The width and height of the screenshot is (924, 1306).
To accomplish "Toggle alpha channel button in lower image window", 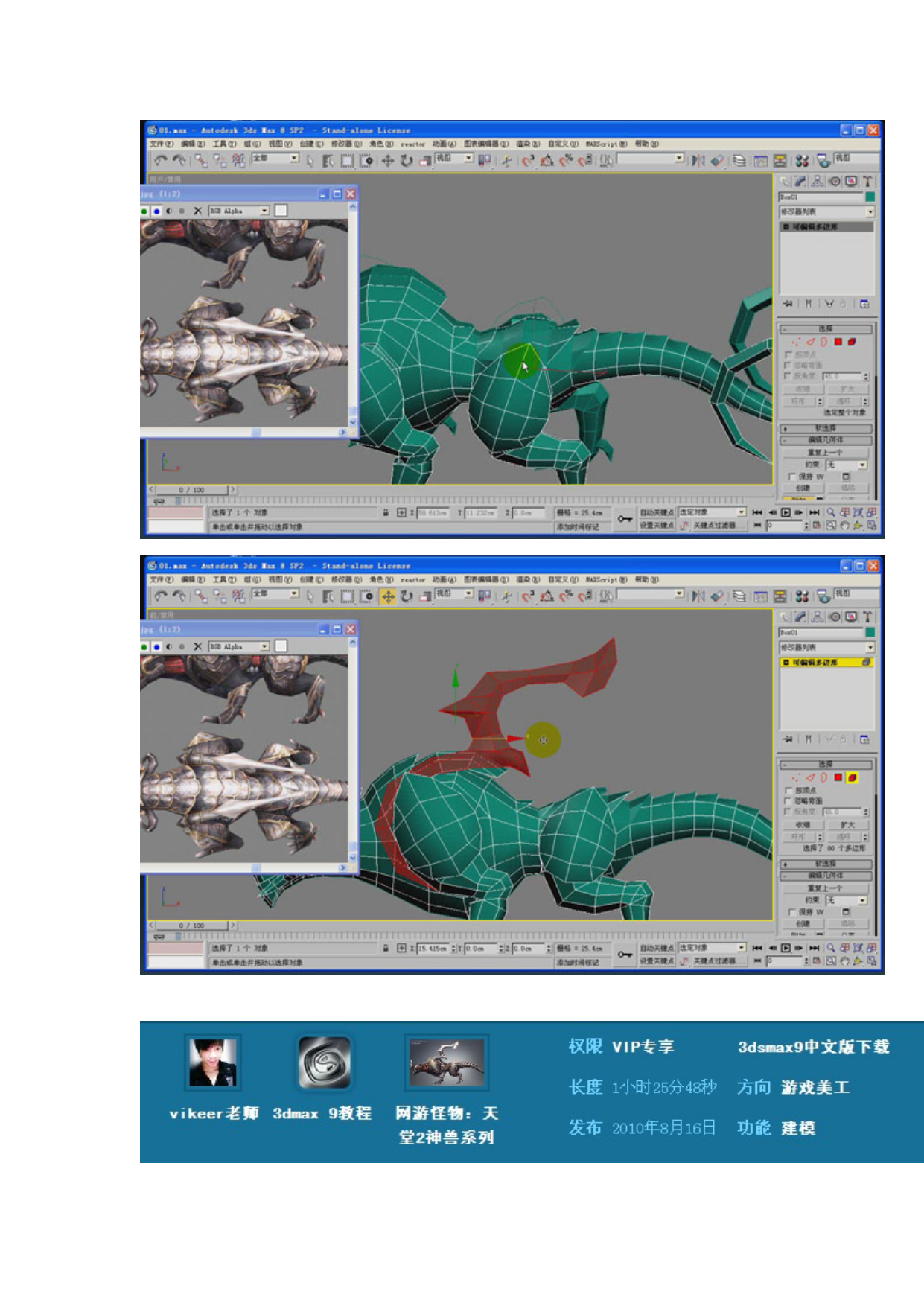I will (169, 646).
